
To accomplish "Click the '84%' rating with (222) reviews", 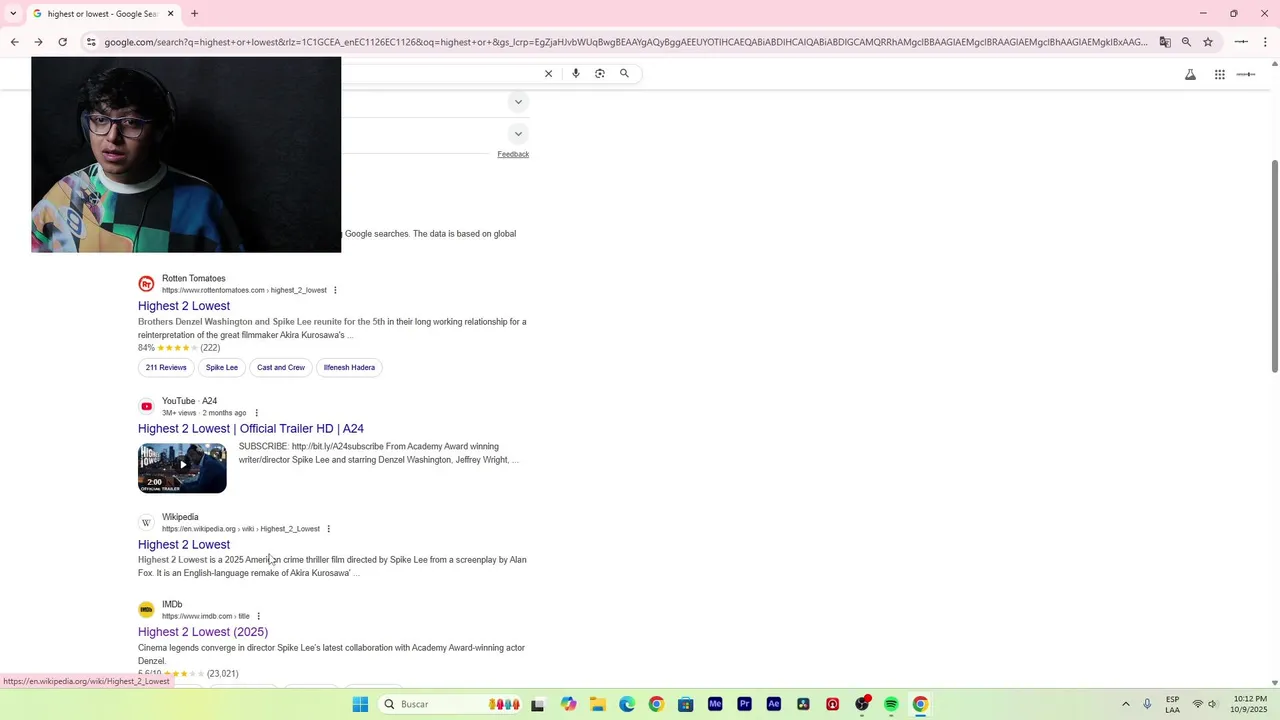I will tap(179, 348).
